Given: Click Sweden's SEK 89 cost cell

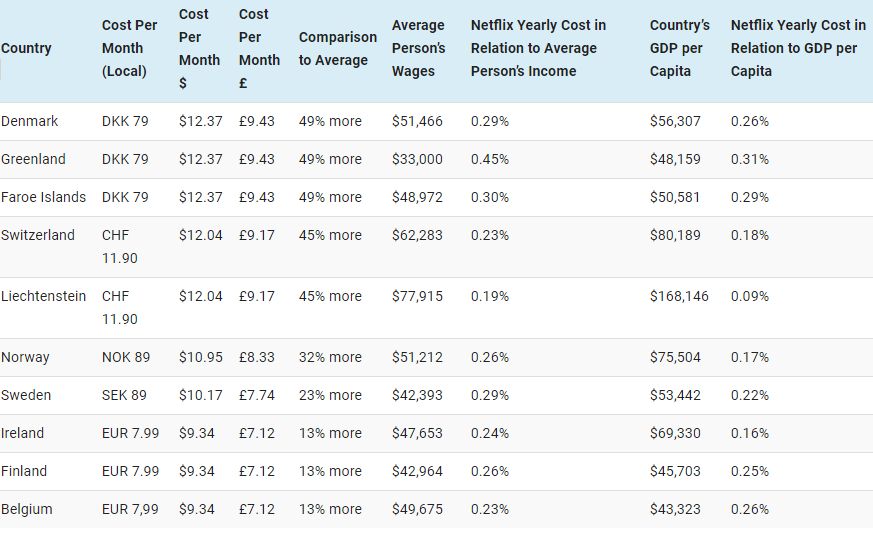Looking at the screenshot, I should click(x=124, y=395).
